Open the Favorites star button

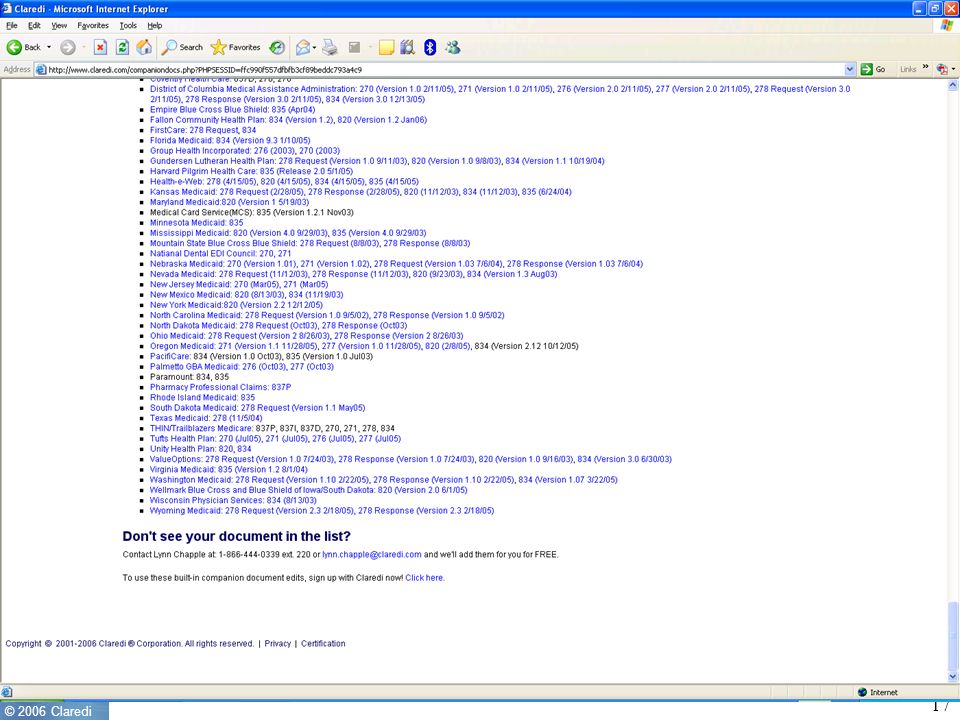coord(236,47)
